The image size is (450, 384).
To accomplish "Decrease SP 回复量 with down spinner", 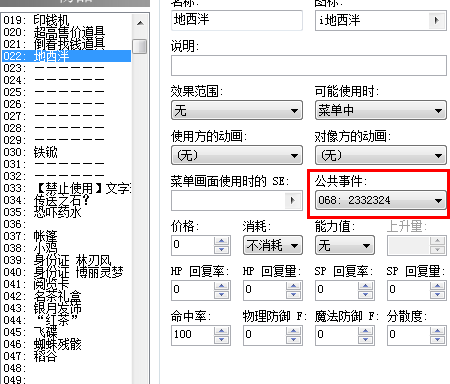I will 437,295.
